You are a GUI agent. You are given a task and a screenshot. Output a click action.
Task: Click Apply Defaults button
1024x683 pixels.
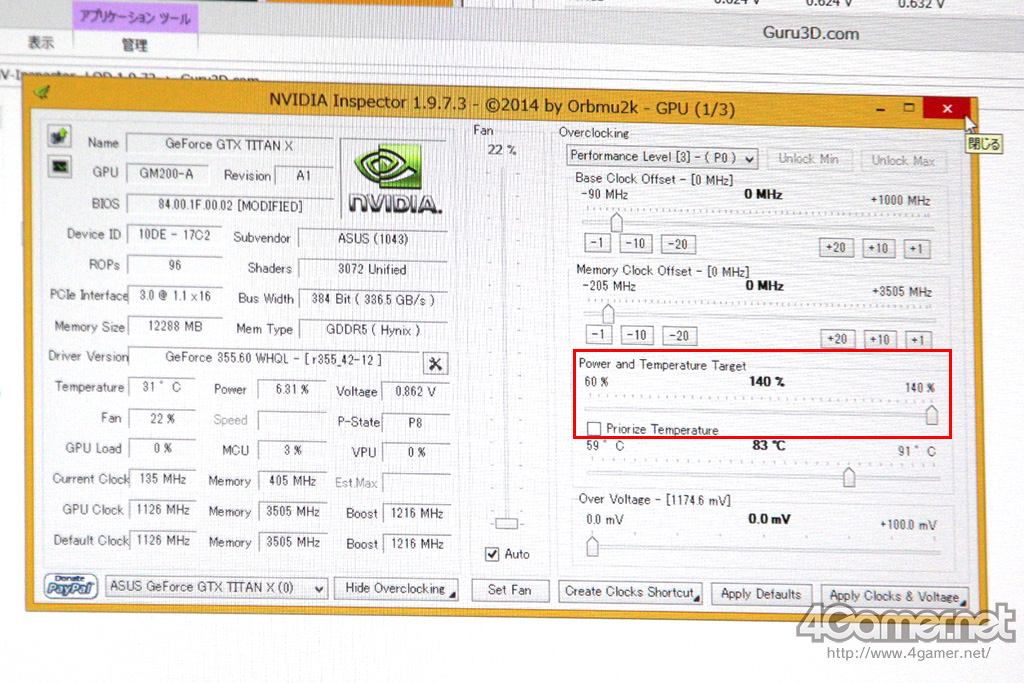761,594
